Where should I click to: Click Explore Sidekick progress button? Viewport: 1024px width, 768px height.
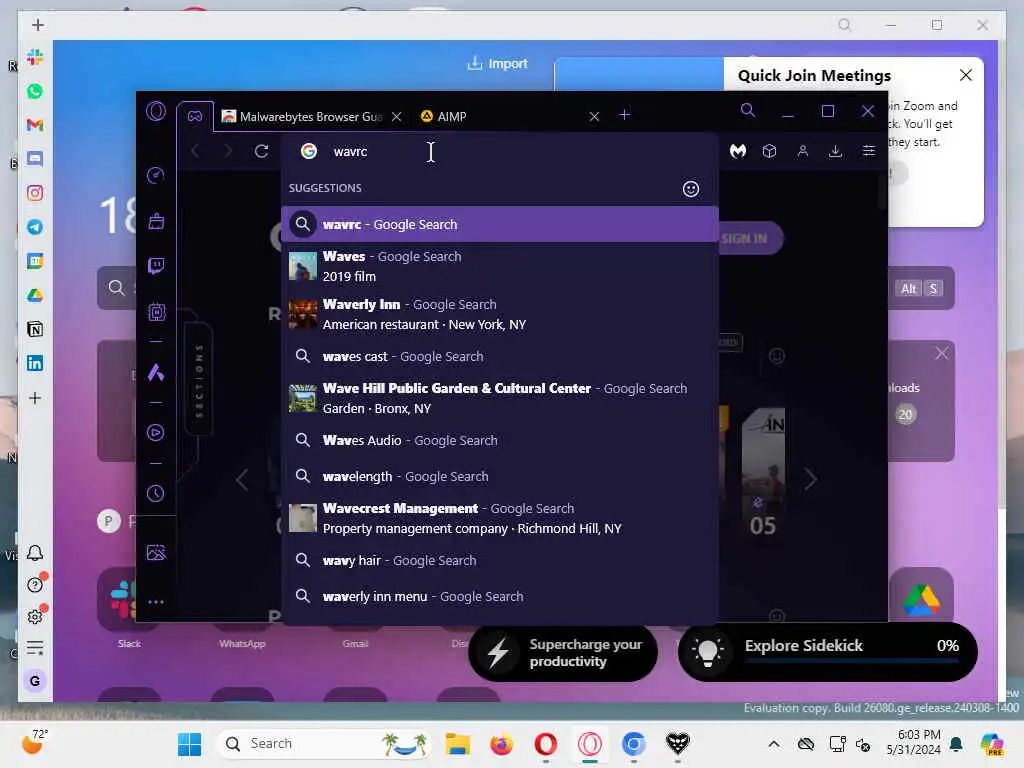827,651
